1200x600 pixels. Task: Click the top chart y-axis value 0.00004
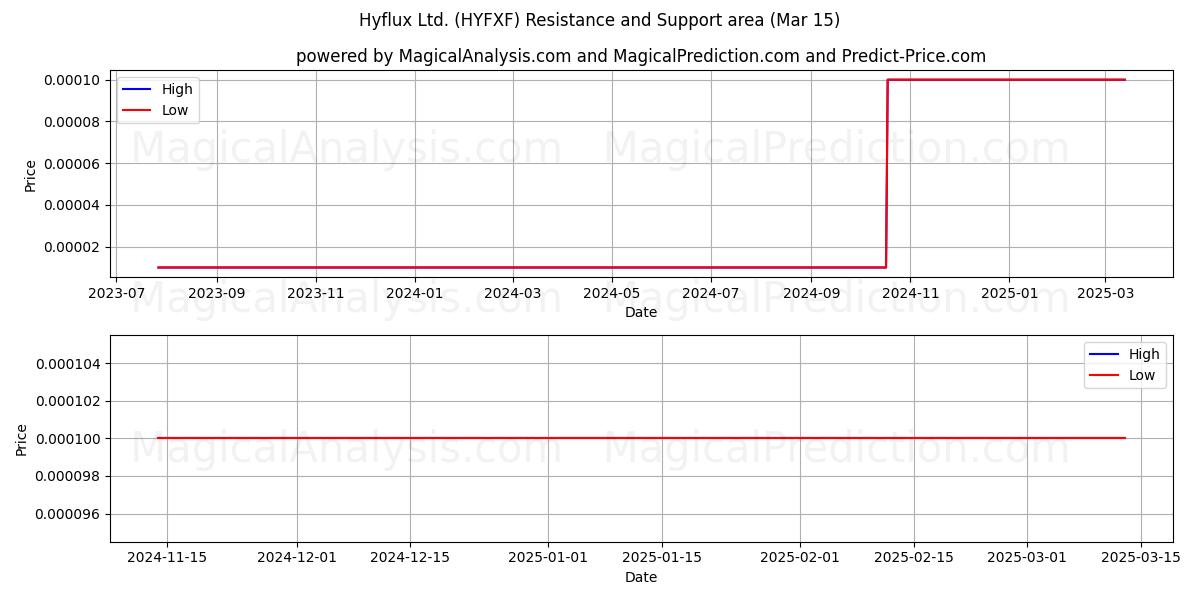click(x=72, y=206)
